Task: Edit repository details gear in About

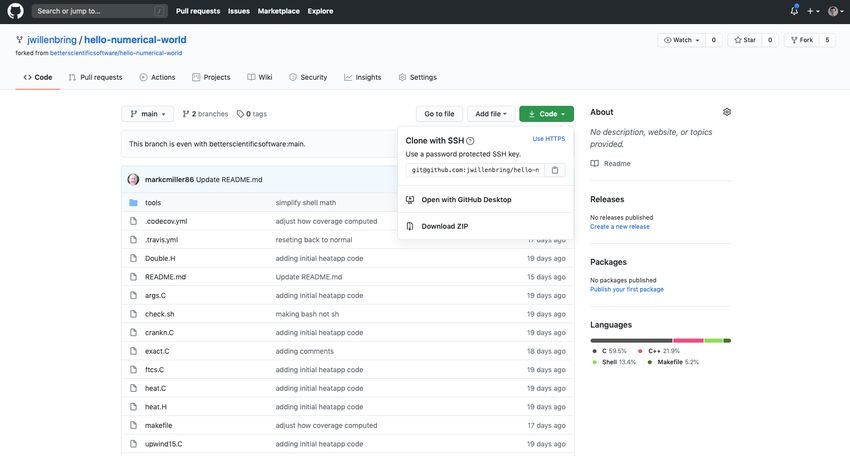Action: [727, 112]
